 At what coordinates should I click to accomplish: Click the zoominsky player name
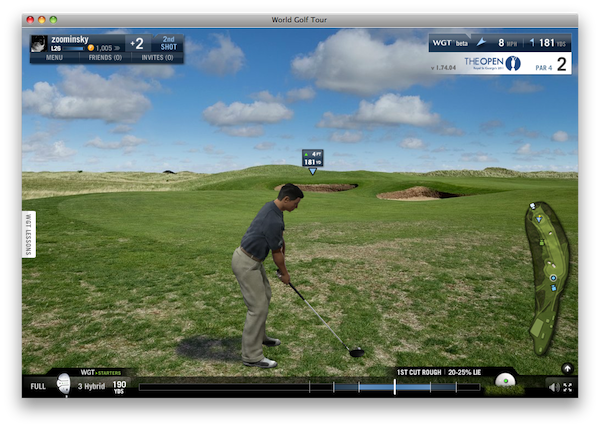(70, 39)
